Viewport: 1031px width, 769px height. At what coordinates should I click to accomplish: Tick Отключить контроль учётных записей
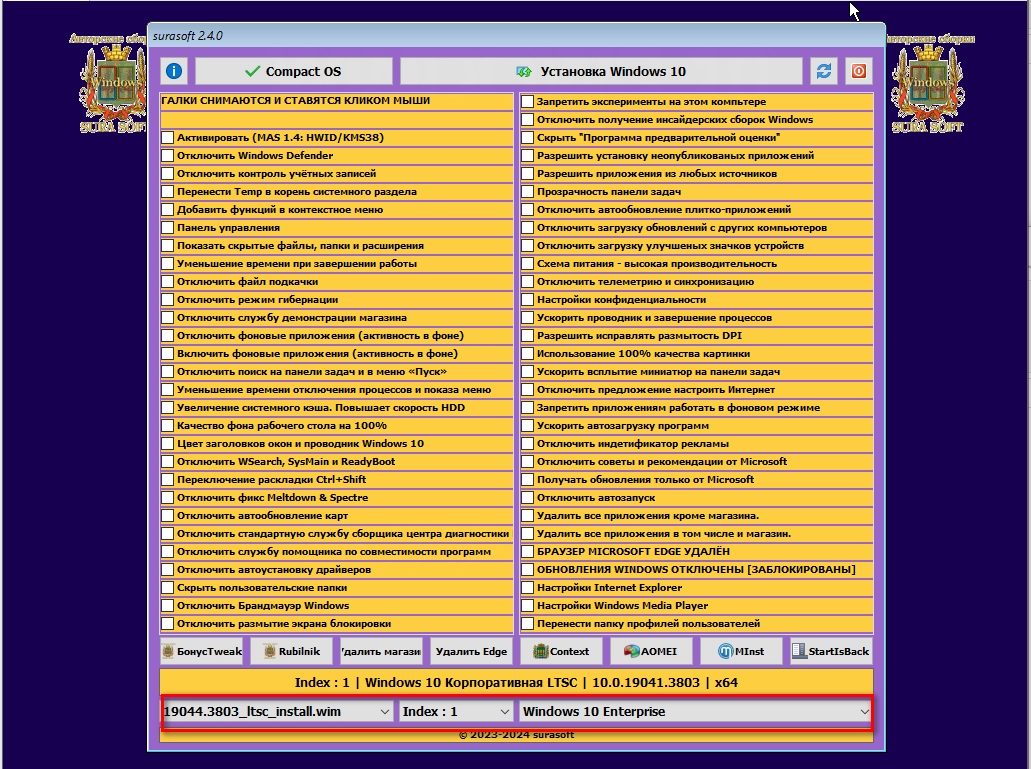(x=168, y=174)
